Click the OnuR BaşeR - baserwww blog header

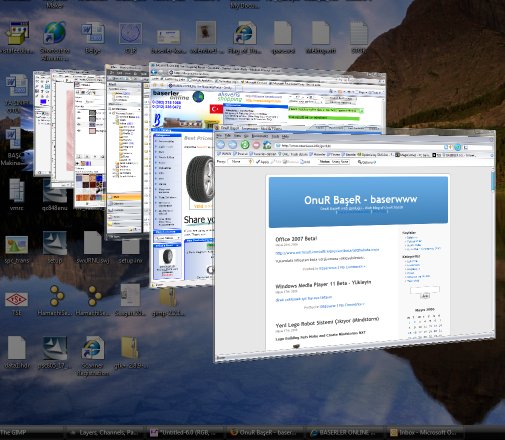tap(360, 199)
